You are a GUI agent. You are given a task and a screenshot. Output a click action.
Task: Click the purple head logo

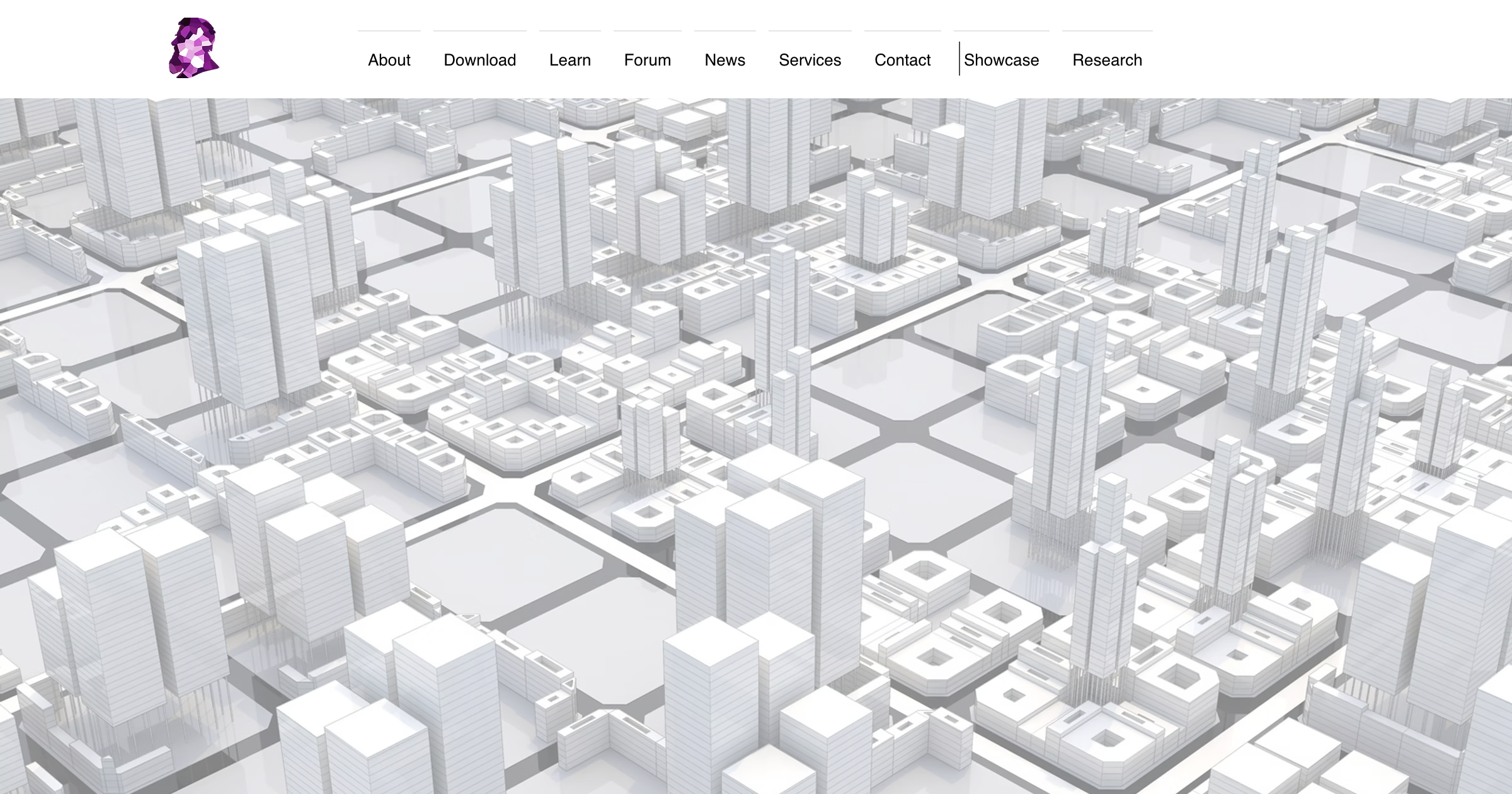[x=194, y=48]
